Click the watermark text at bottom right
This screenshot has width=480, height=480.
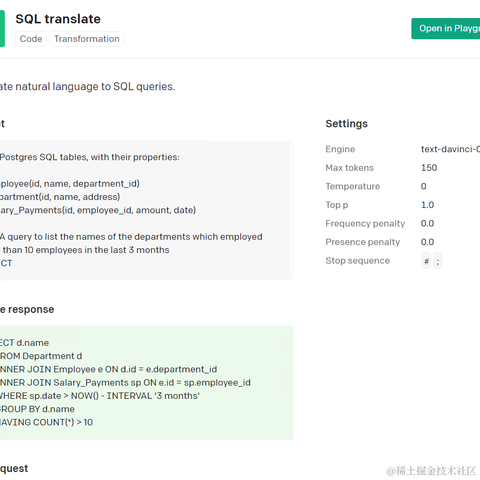(431, 471)
